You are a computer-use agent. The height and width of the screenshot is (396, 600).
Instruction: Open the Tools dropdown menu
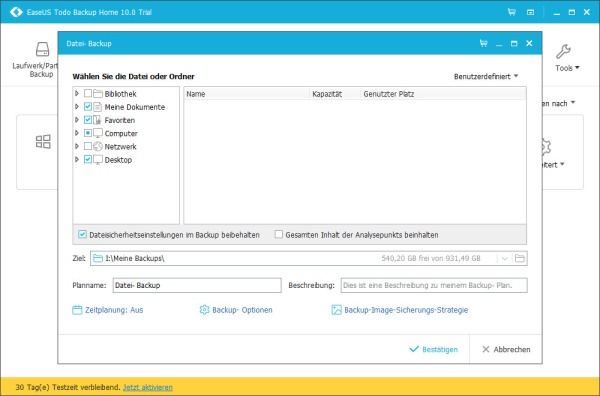[567, 68]
